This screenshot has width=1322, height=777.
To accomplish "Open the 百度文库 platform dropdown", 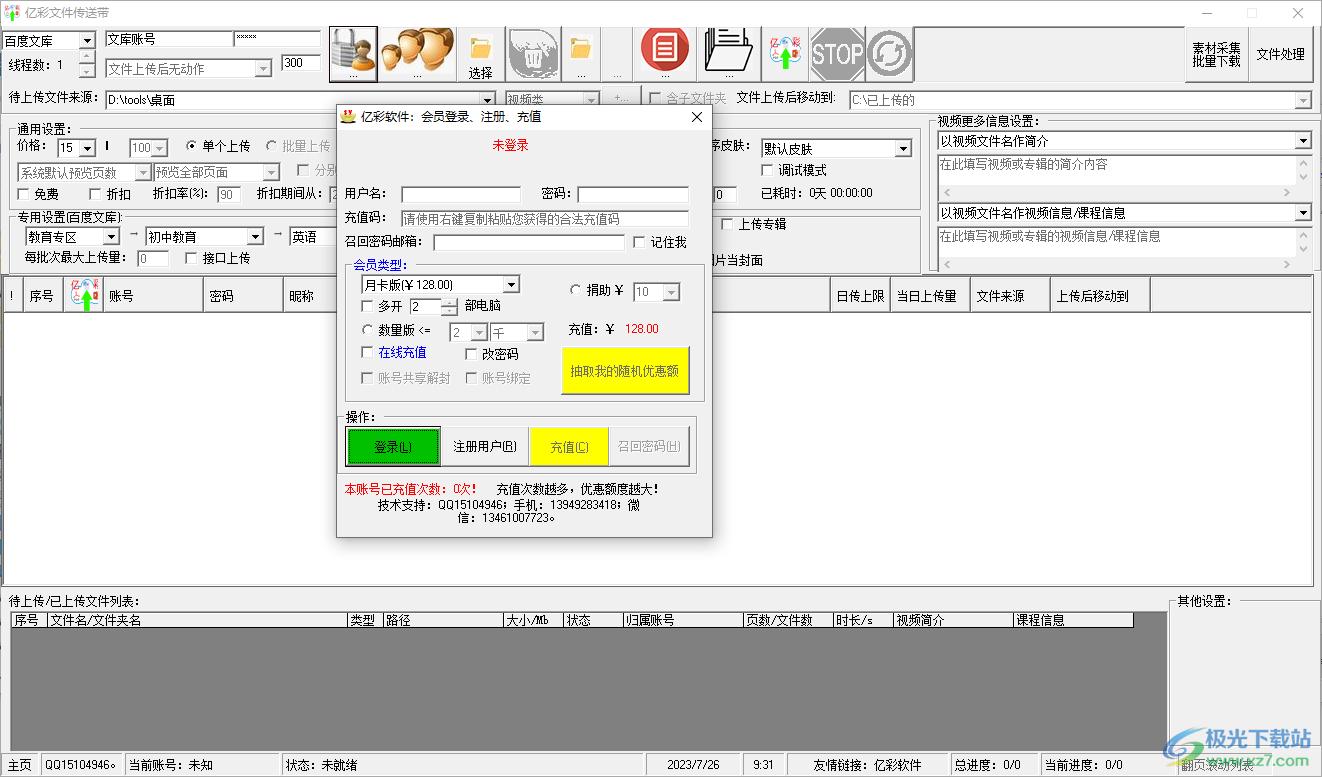I will click(x=86, y=41).
